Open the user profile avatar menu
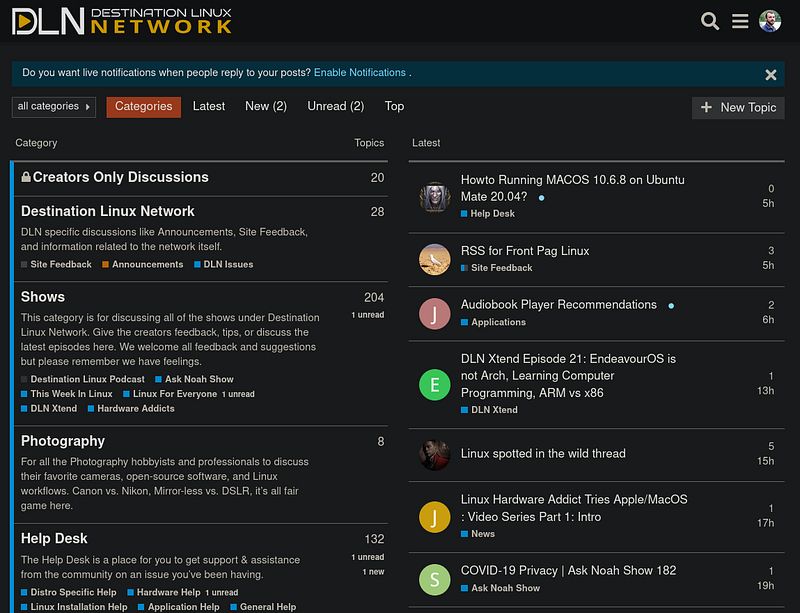The image size is (800, 613). (x=770, y=21)
